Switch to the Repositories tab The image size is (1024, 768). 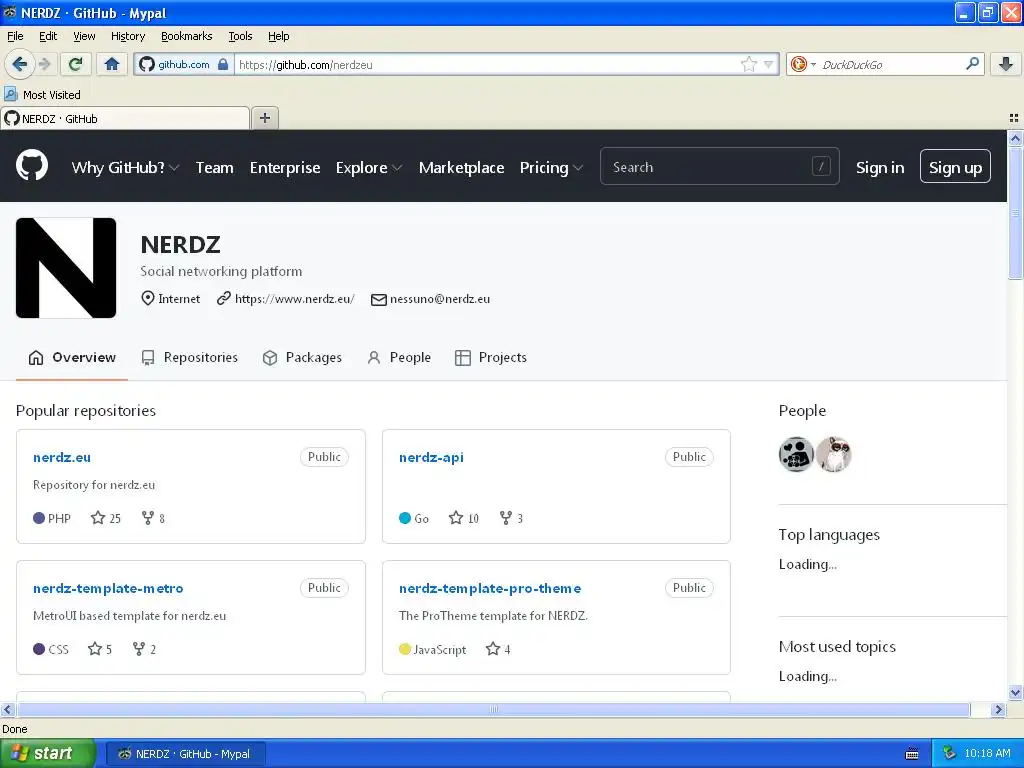coord(189,357)
